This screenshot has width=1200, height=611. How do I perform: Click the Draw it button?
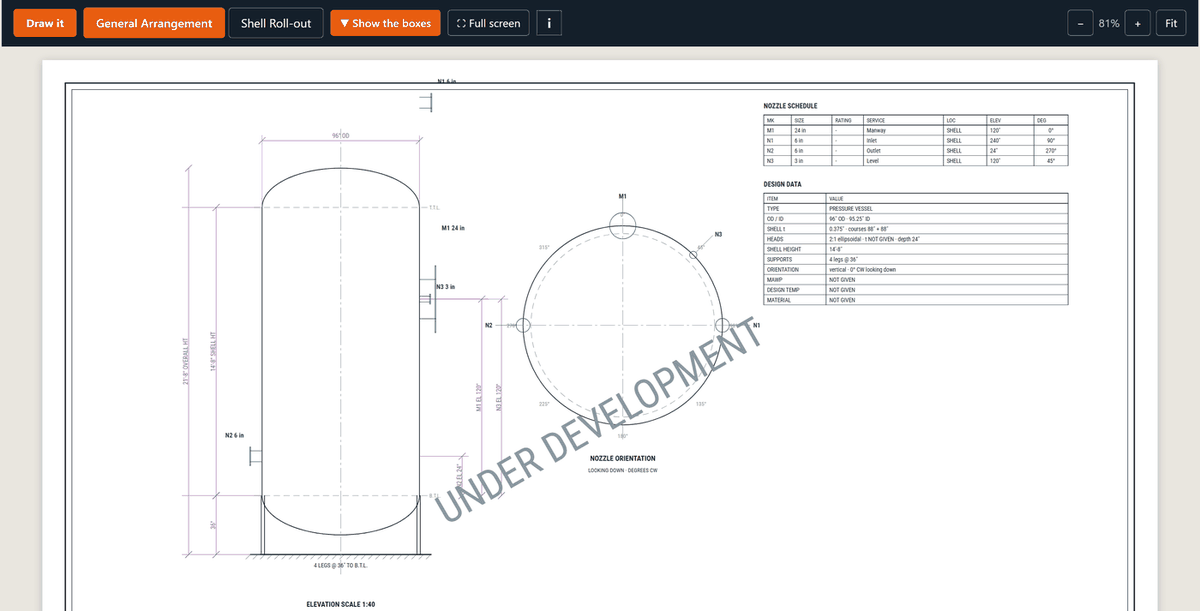pyautogui.click(x=45, y=23)
